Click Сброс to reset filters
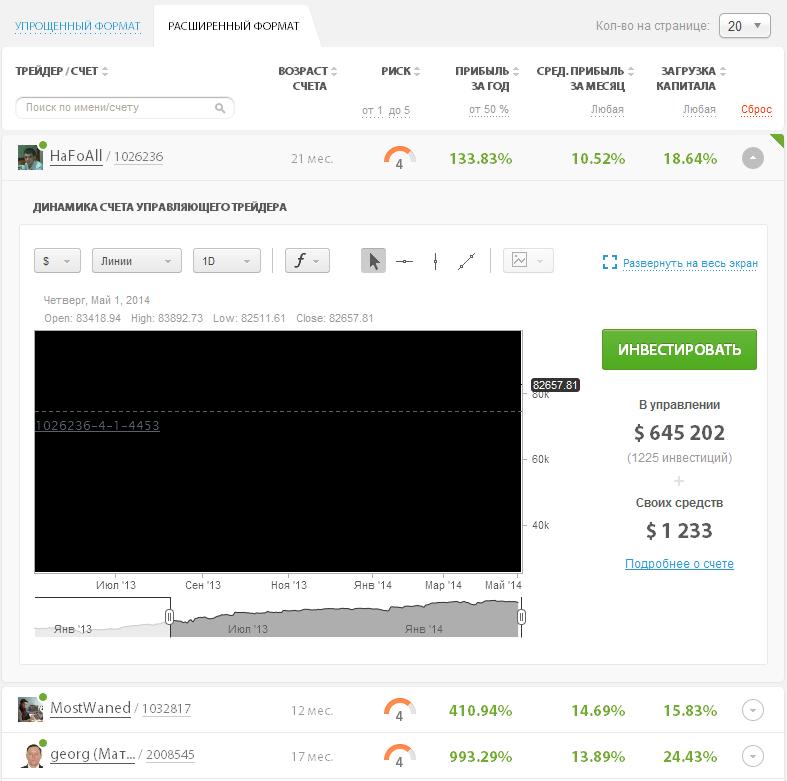Image resolution: width=787 pixels, height=781 pixels. [756, 109]
